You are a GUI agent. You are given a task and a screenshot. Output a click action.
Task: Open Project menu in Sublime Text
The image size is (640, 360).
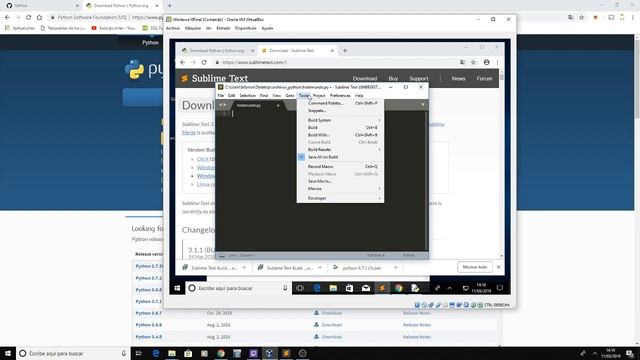[x=319, y=96]
